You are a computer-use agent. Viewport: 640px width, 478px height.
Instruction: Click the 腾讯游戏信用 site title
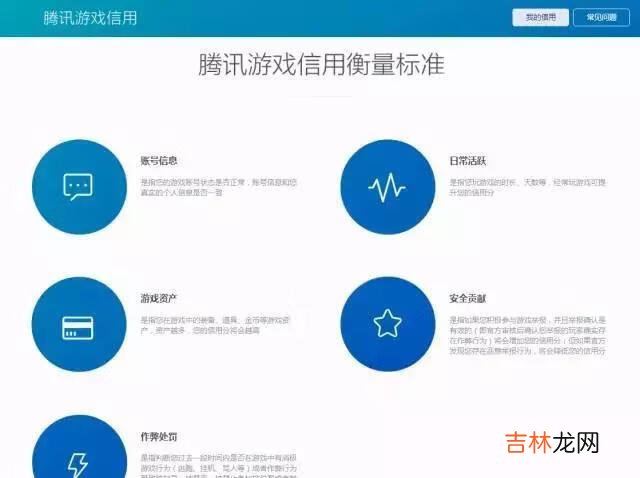tap(90, 18)
